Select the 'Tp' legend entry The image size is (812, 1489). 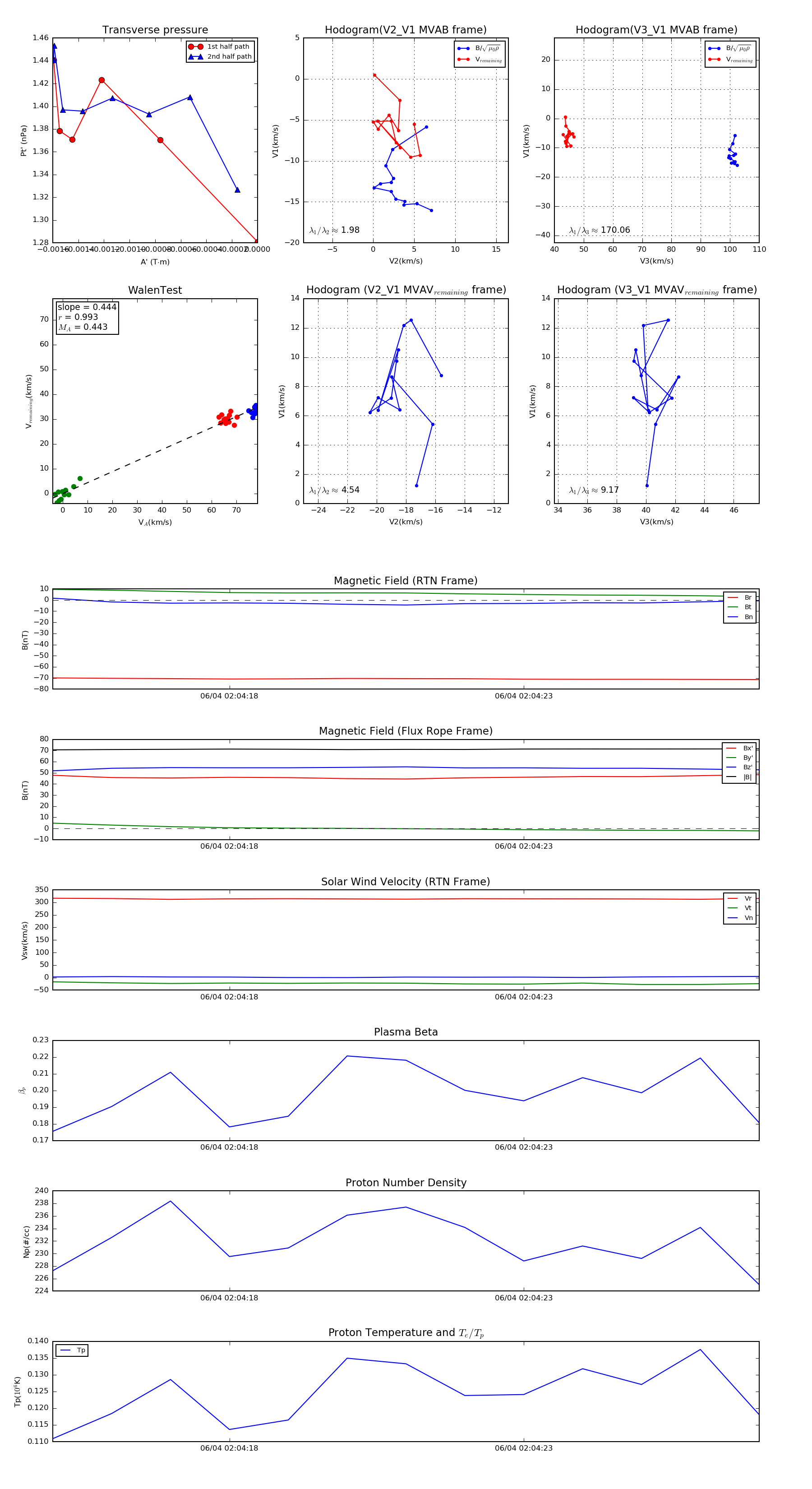pyautogui.click(x=73, y=1350)
